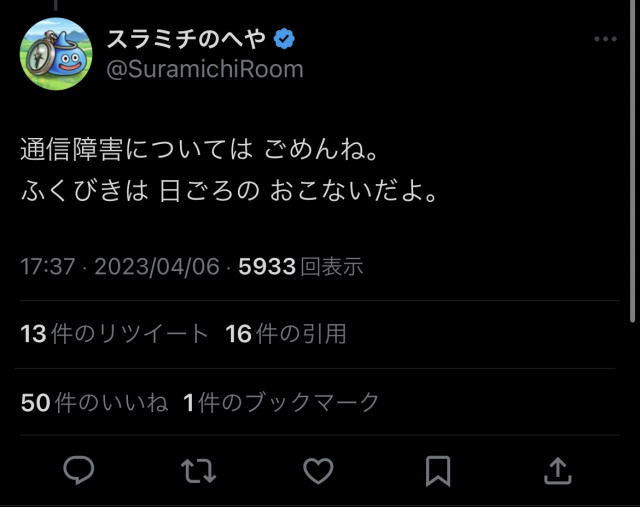Viewport: 640px width, 507px height.
Task: Click the @SuramichiRoom handle
Action: coord(204,69)
